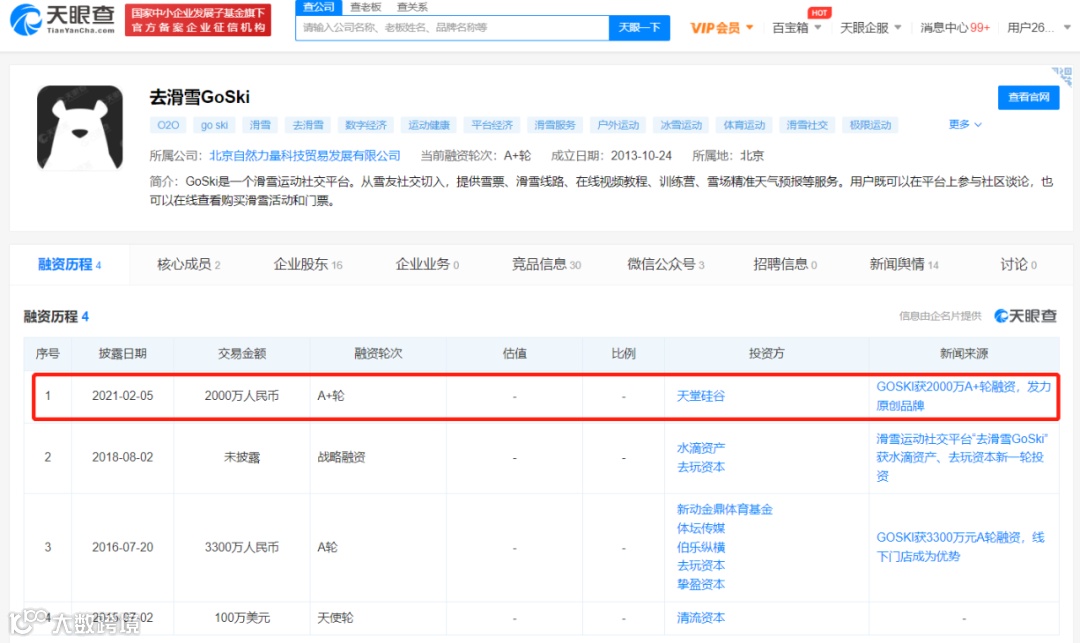Open news link about GOSKI 3300万元A轮融资
The width and height of the screenshot is (1080, 643).
pyautogui.click(x=960, y=547)
